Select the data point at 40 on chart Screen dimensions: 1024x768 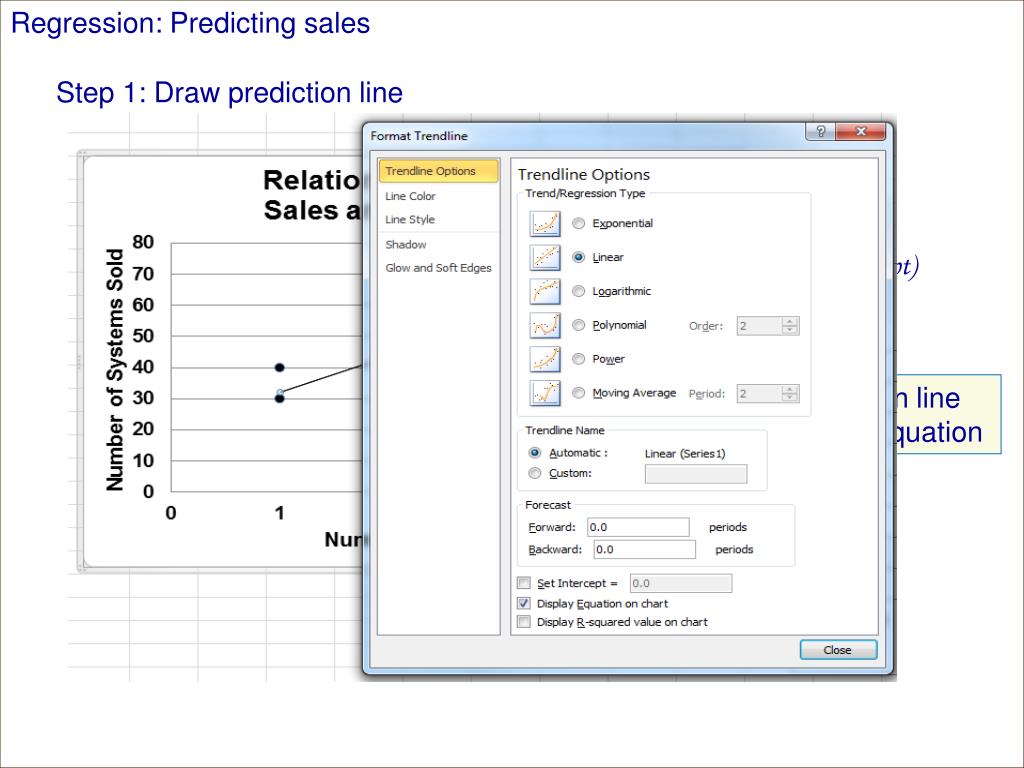[280, 368]
